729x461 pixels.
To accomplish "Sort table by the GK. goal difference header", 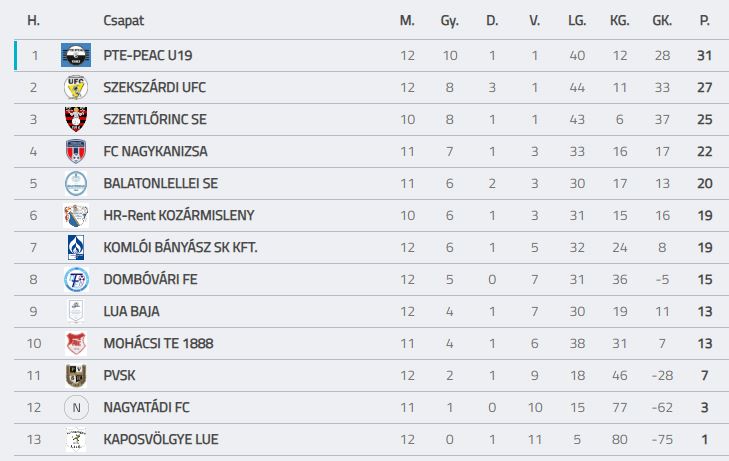I will 662,20.
